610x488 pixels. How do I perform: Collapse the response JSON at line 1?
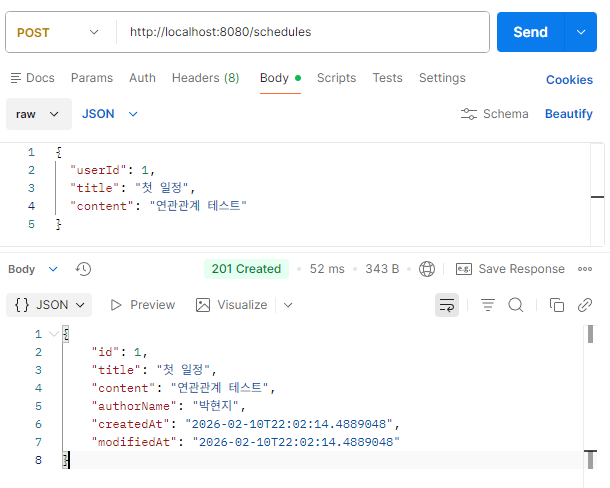point(53,334)
